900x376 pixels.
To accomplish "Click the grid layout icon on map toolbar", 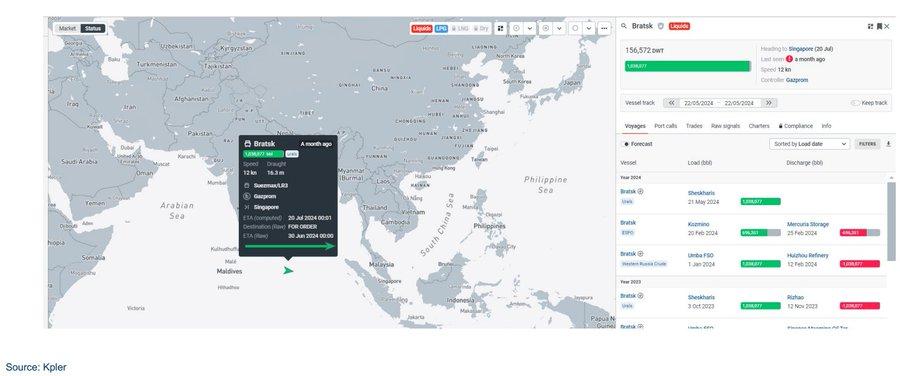I will [x=501, y=28].
